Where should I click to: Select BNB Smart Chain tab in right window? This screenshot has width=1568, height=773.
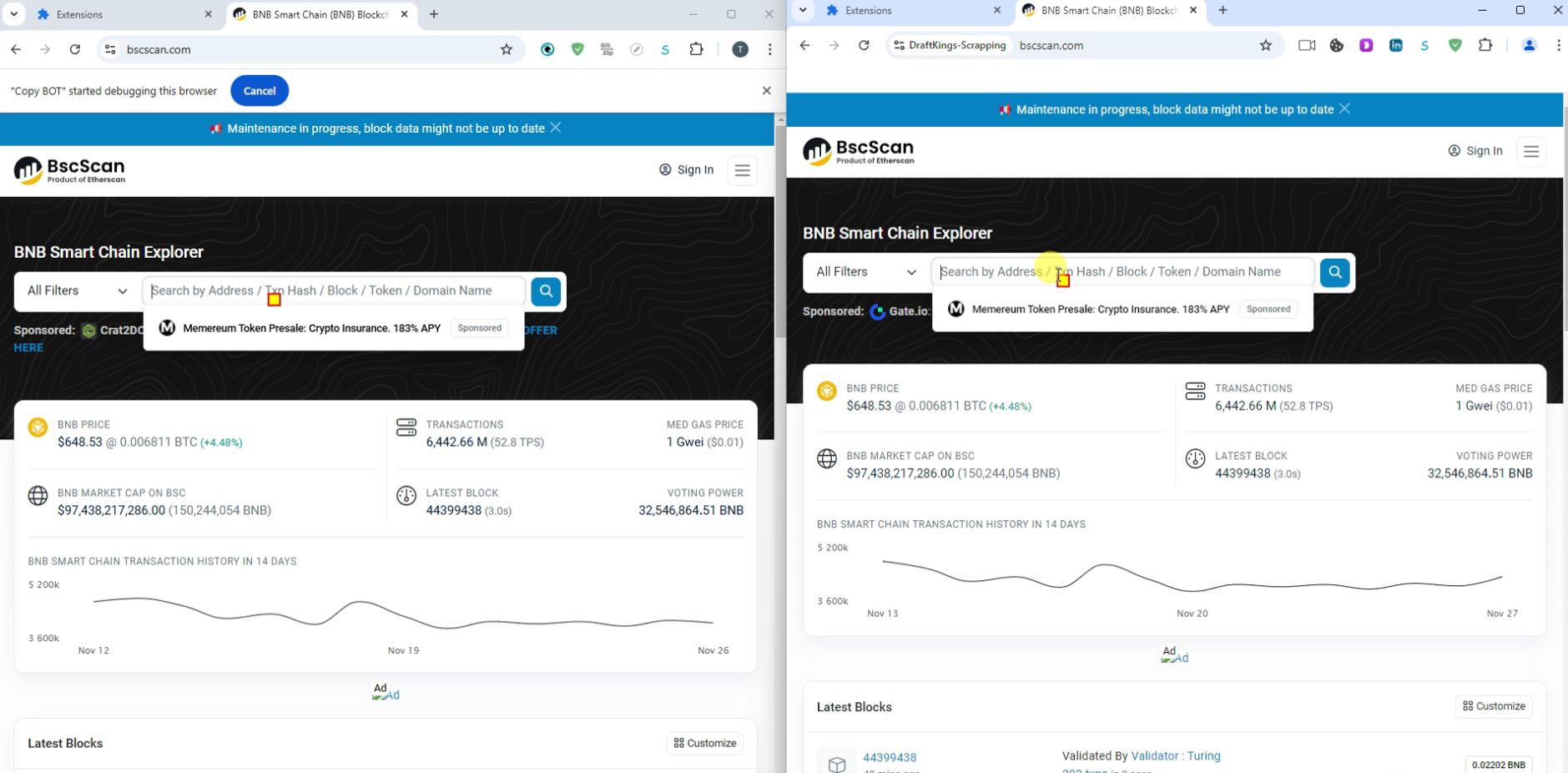[1110, 10]
